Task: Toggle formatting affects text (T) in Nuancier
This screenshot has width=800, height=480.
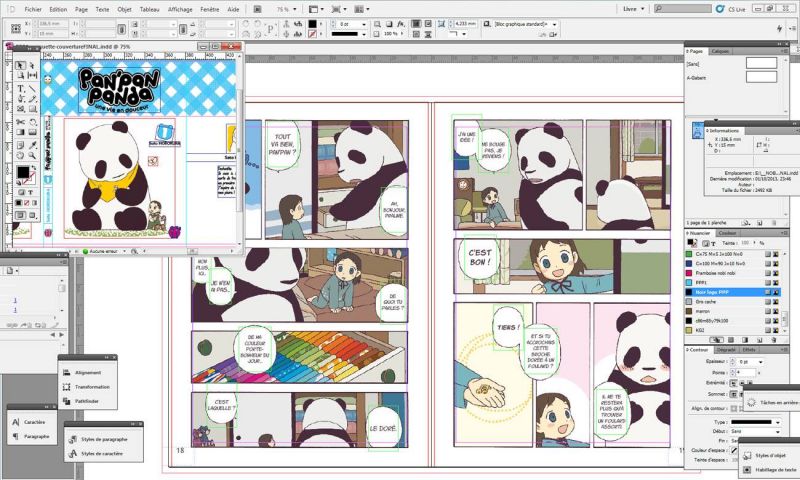Action: pos(713,243)
